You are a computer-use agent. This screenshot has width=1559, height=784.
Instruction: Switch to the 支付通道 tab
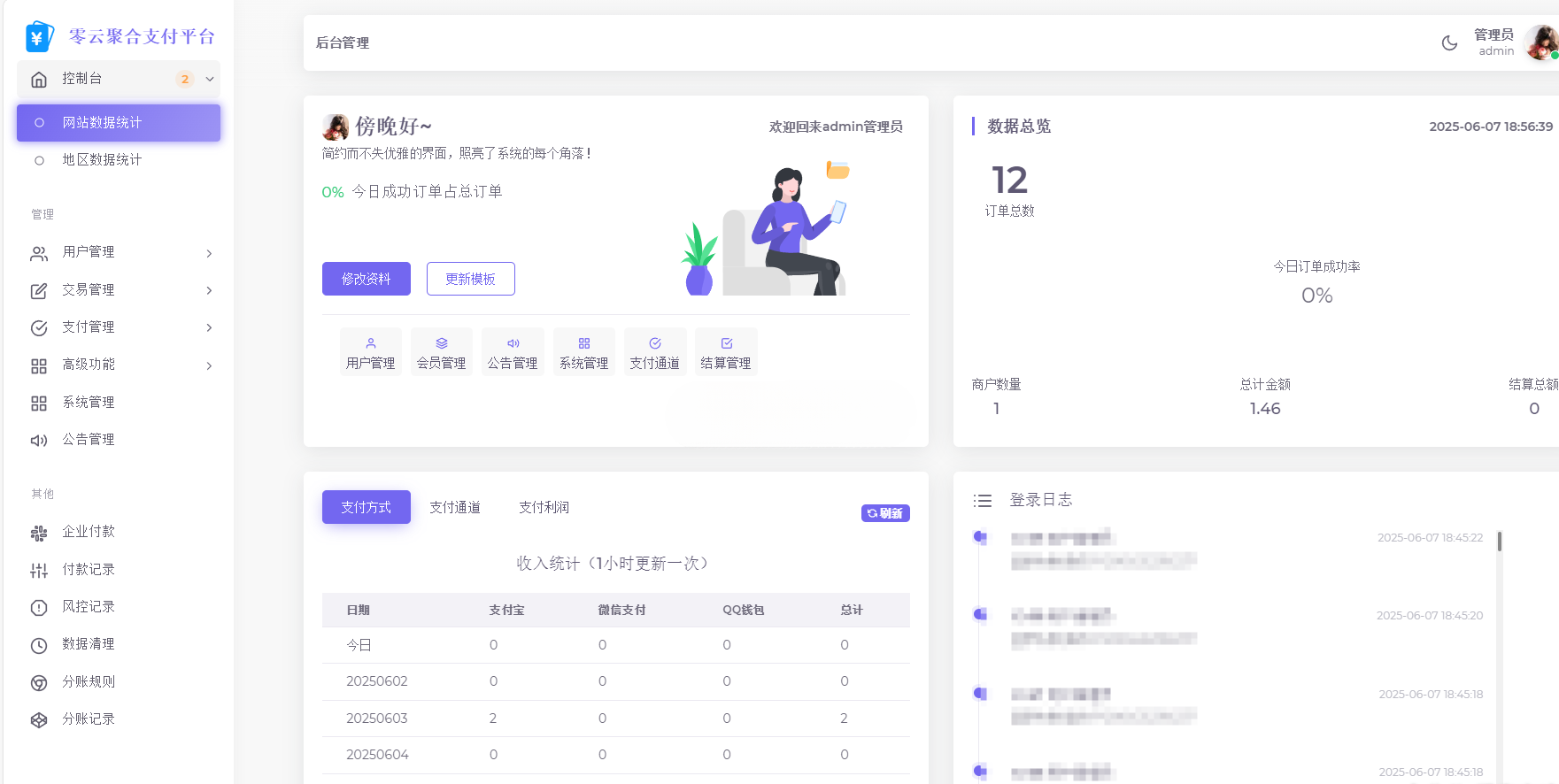455,507
